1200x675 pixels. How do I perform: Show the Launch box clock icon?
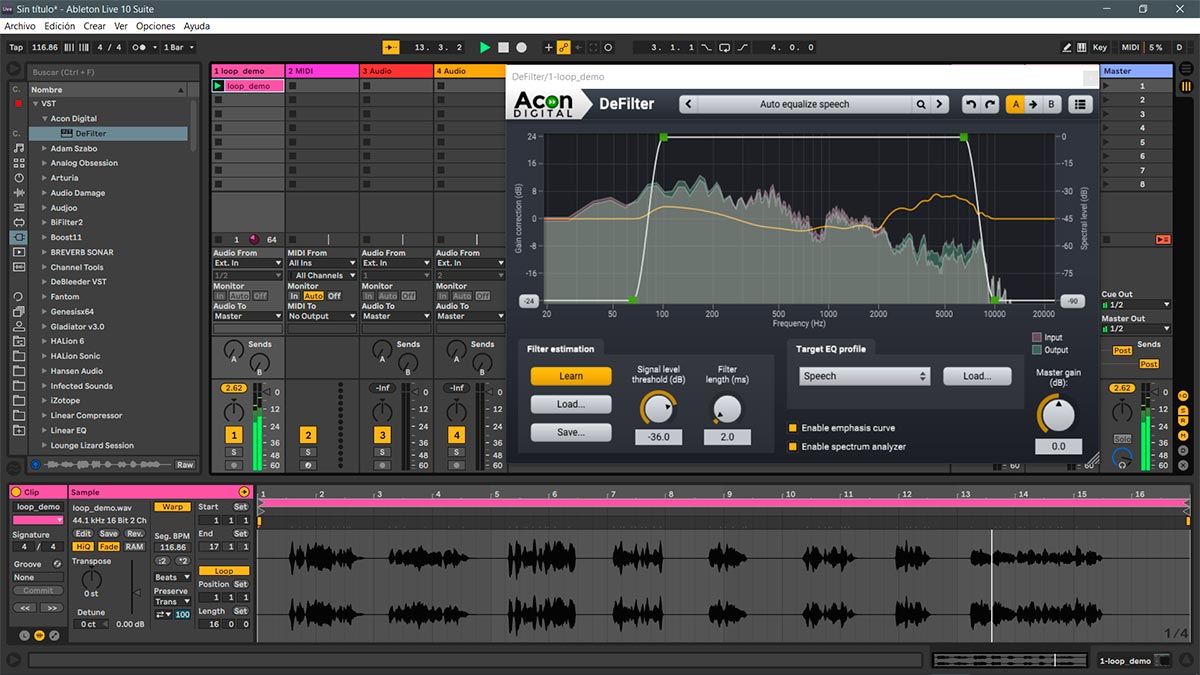point(25,635)
